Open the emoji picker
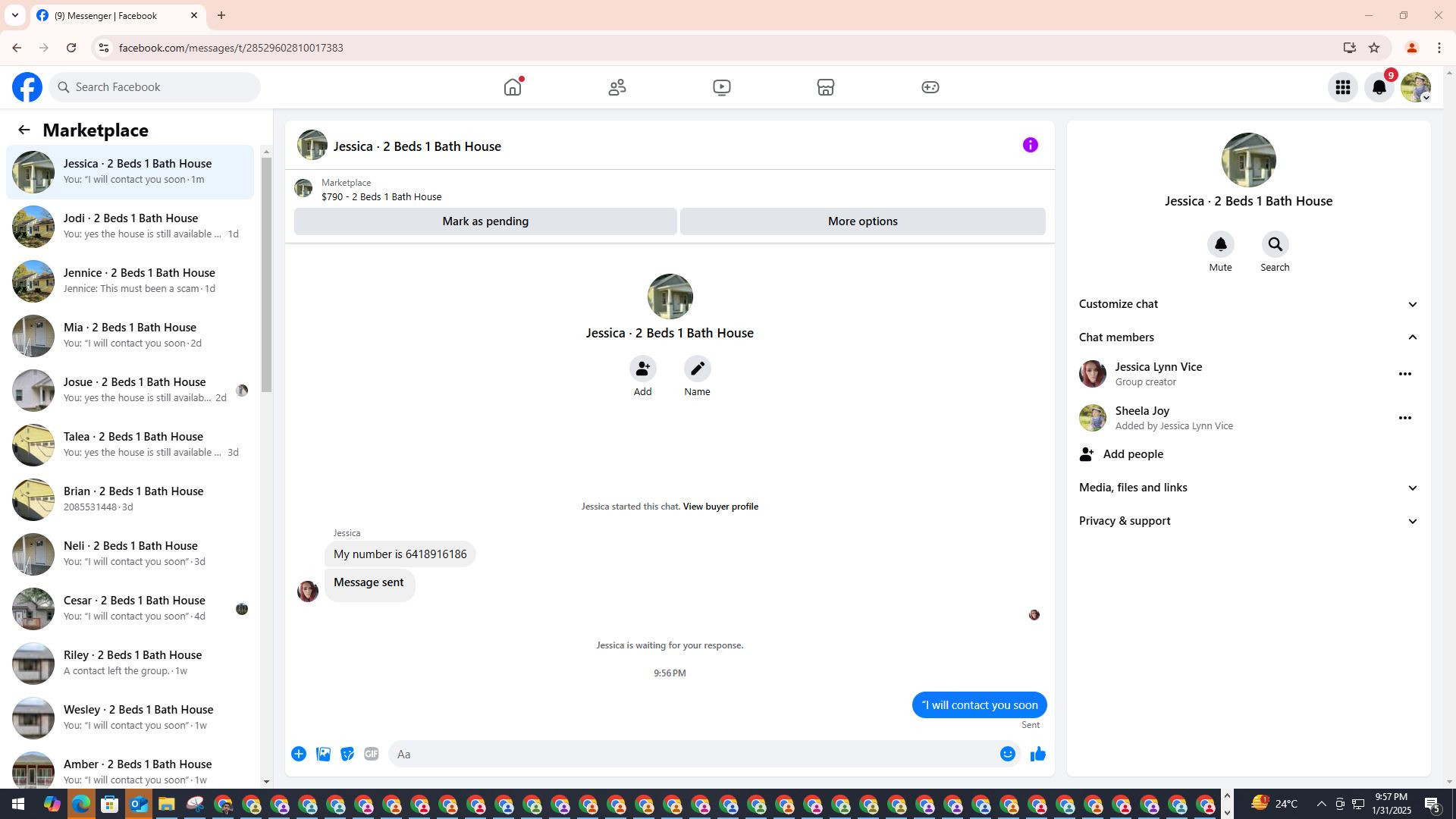This screenshot has height=819, width=1456. [1007, 754]
